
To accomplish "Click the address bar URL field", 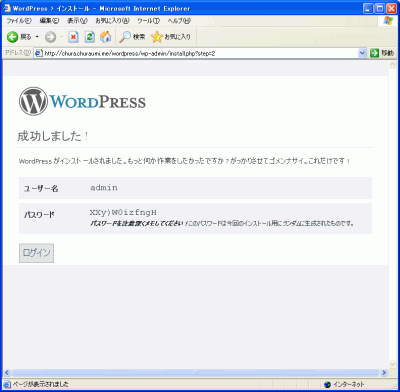I will coord(196,53).
